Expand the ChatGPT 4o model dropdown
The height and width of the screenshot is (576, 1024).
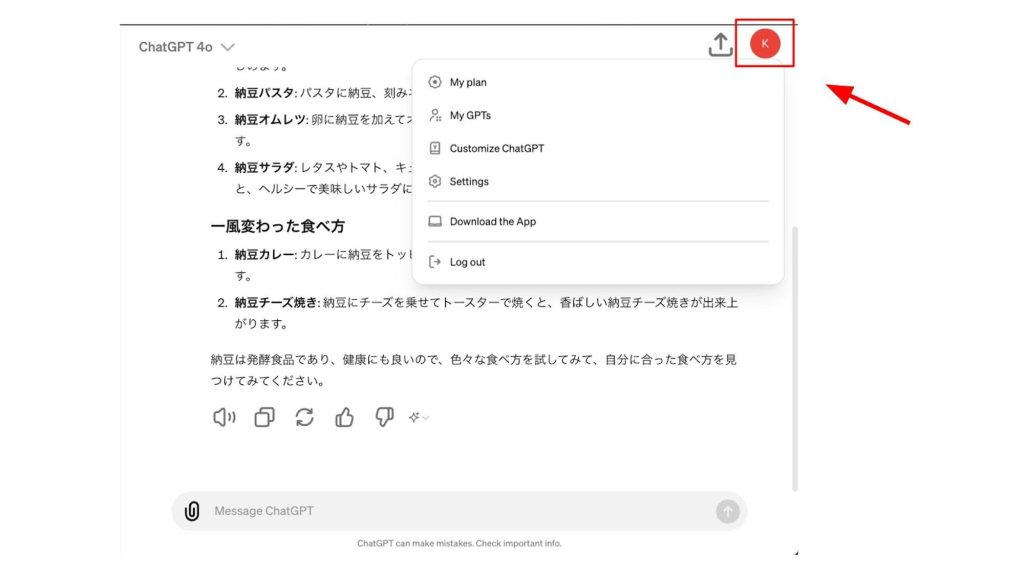pos(187,47)
